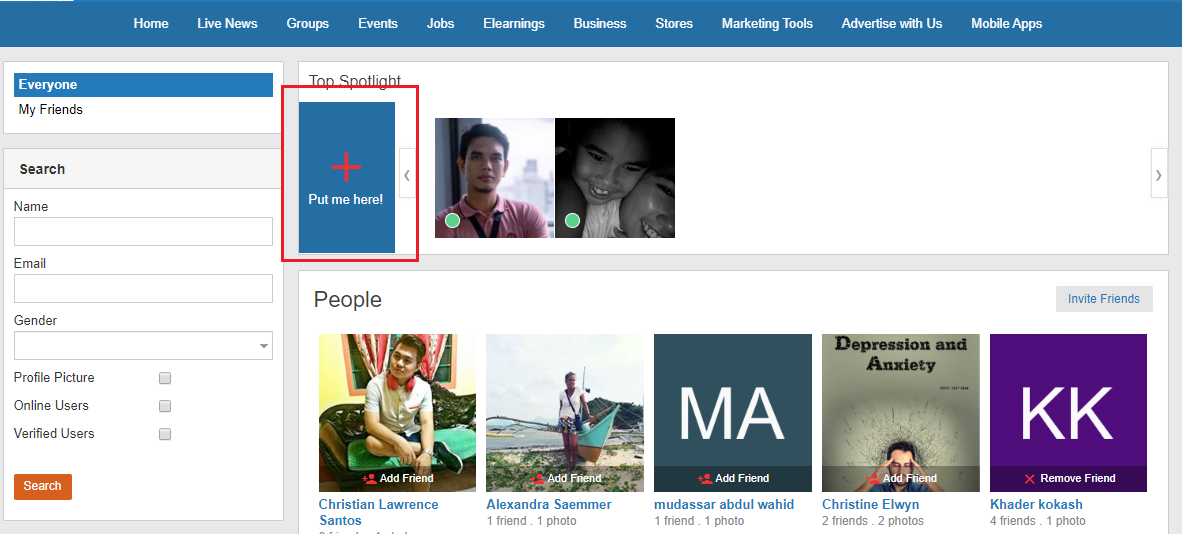This screenshot has height=534, width=1182.
Task: Enable the Profile Picture checkbox
Action: [165, 378]
